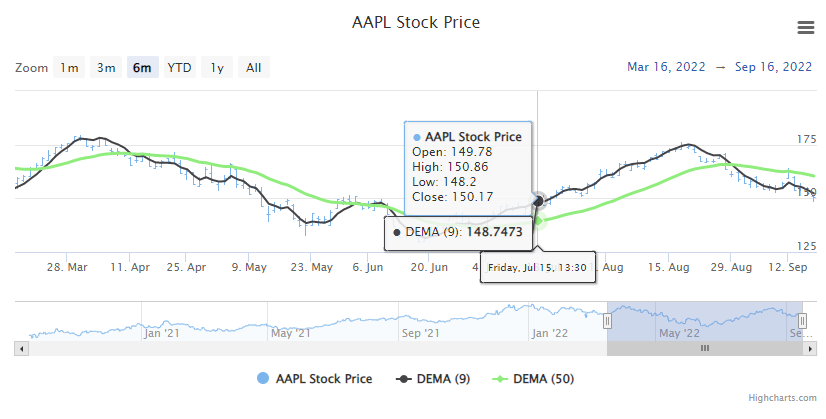Click the blue AAPL Stock Price legend marker

(263, 379)
